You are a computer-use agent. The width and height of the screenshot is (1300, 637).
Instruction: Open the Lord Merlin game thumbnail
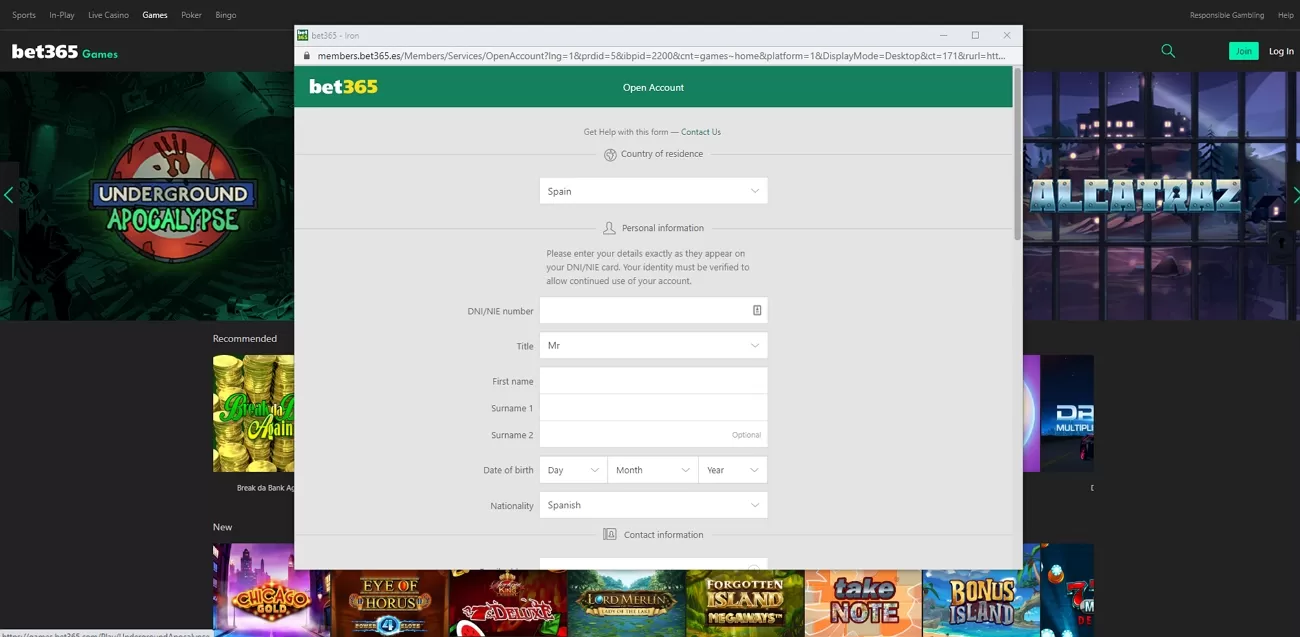625,603
